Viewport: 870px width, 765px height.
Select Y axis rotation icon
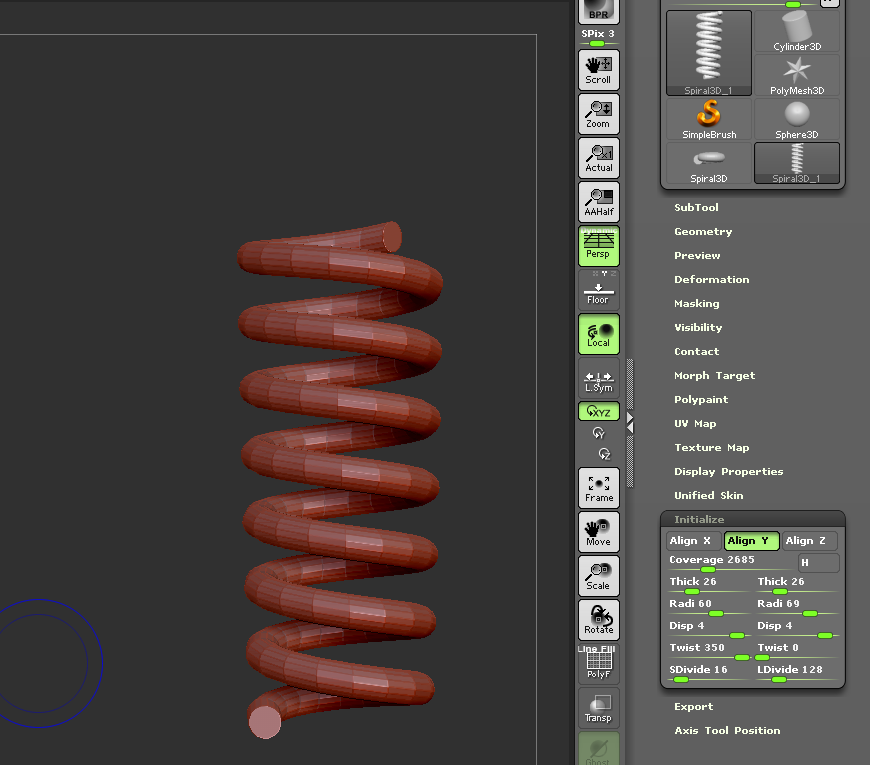click(599, 433)
